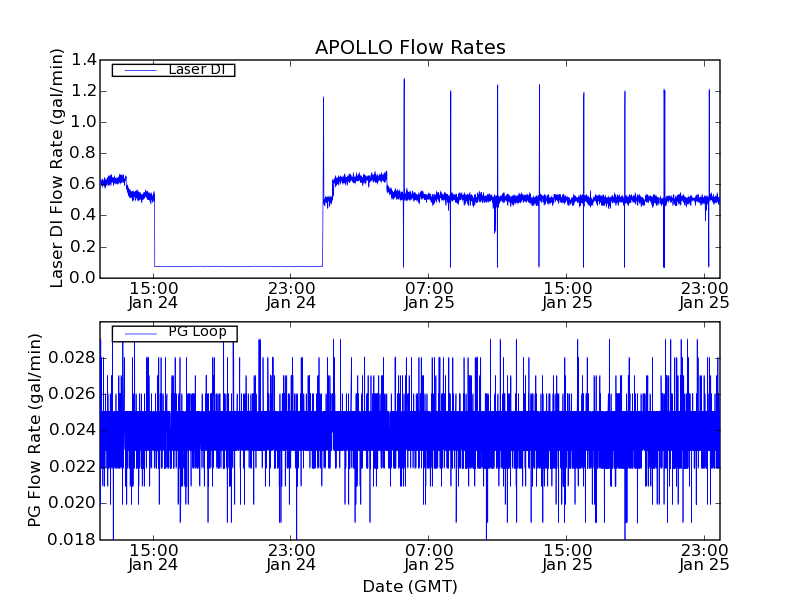The height and width of the screenshot is (600, 800).
Task: Click '15:00 Jan 25' label under top chart
Action: [x=567, y=296]
